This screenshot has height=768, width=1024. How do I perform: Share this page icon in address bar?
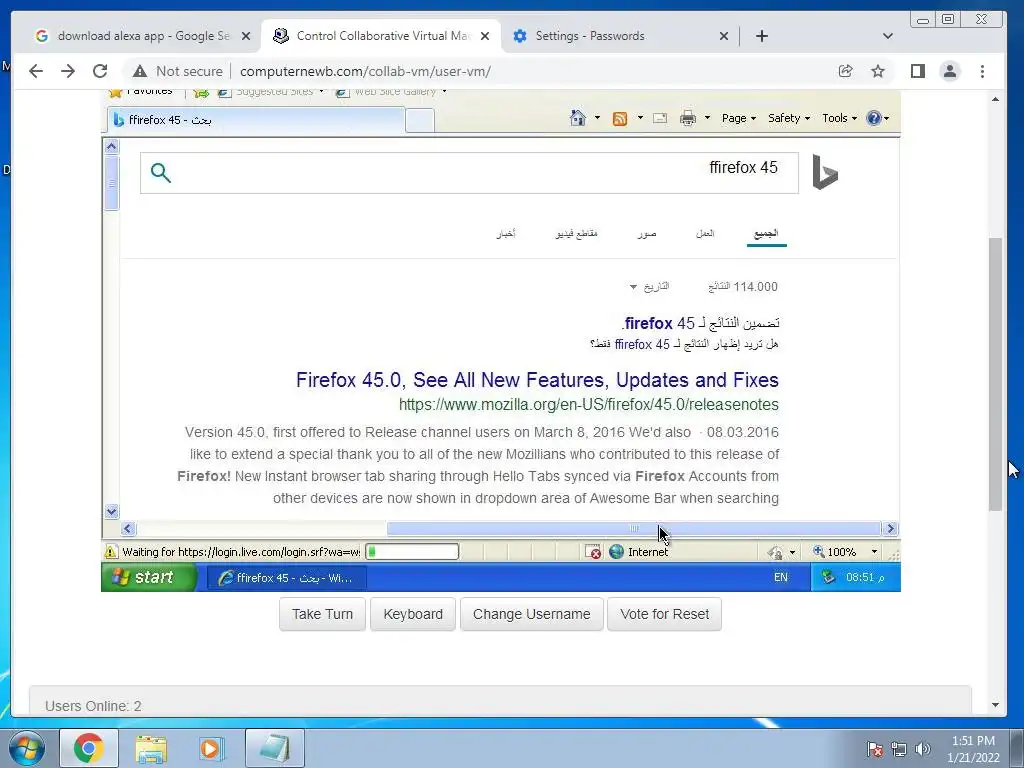[846, 71]
